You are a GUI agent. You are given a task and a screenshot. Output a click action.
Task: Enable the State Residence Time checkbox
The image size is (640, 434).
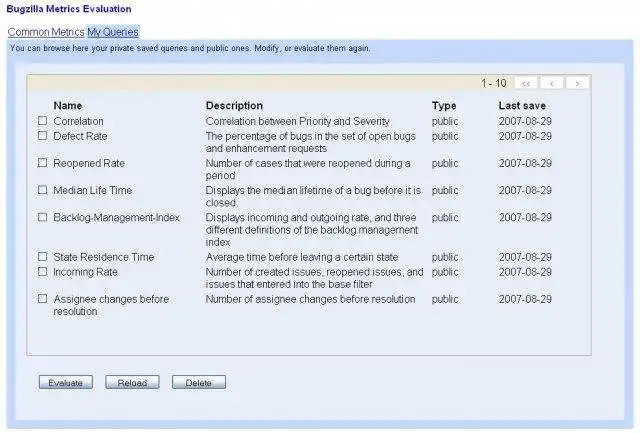pos(43,257)
